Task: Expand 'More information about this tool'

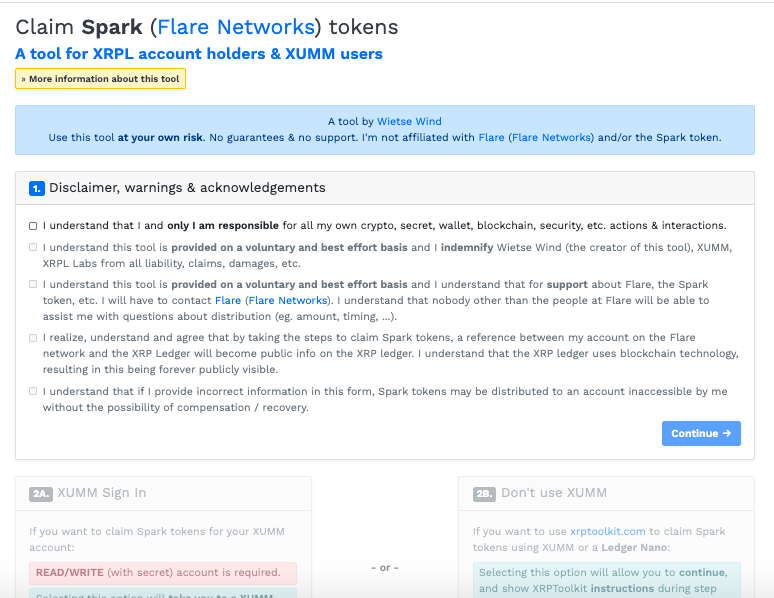Action: point(101,79)
